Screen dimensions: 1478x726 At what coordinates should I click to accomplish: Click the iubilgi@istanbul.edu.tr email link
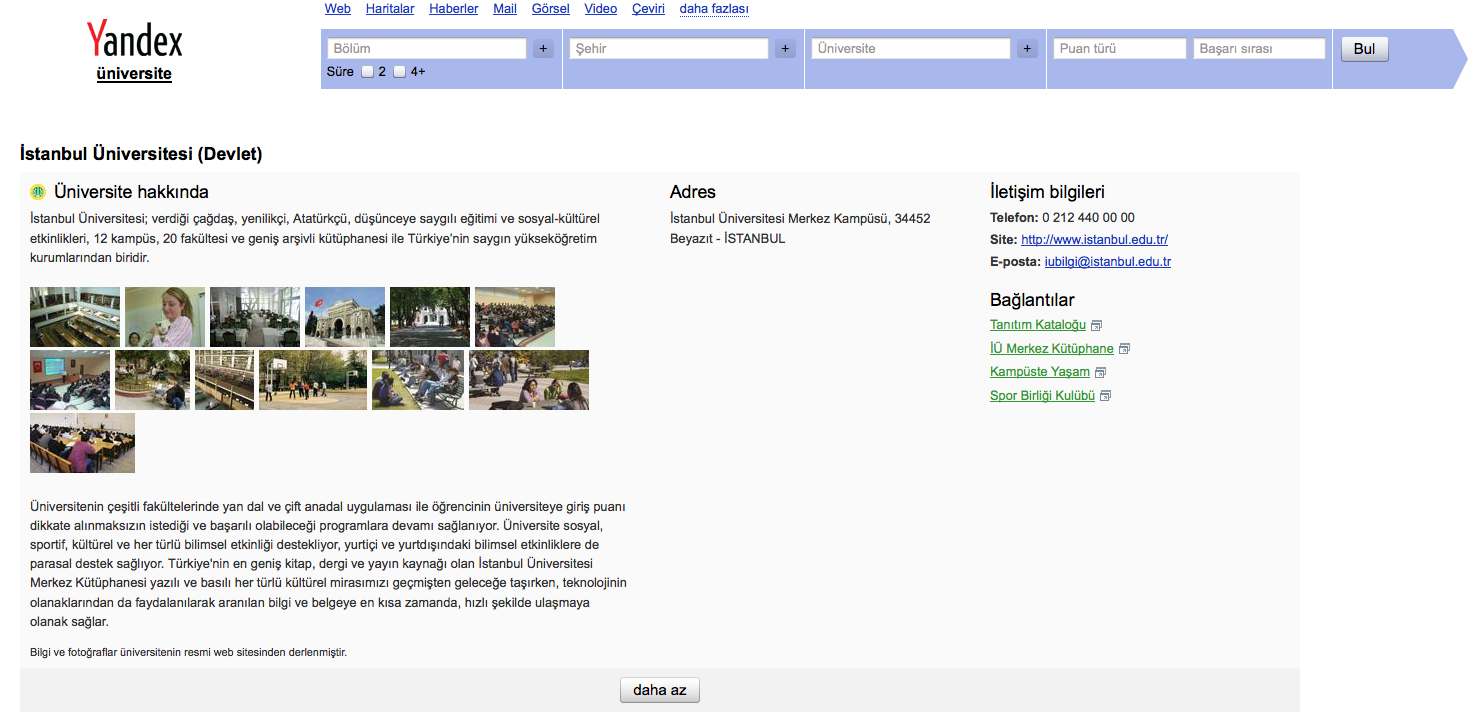pyautogui.click(x=1108, y=262)
